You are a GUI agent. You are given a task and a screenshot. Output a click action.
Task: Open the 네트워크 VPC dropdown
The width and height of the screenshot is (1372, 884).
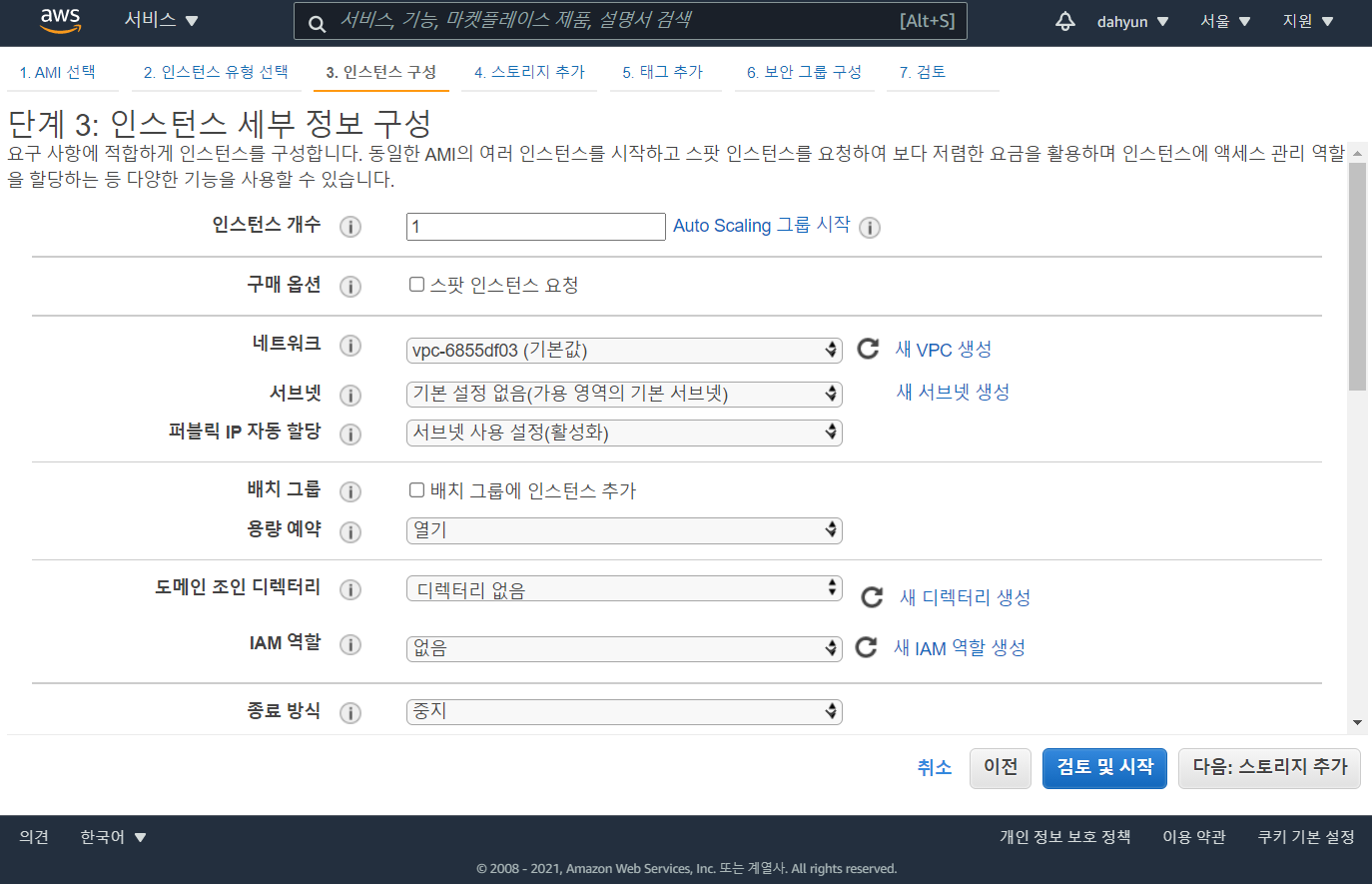(x=624, y=350)
